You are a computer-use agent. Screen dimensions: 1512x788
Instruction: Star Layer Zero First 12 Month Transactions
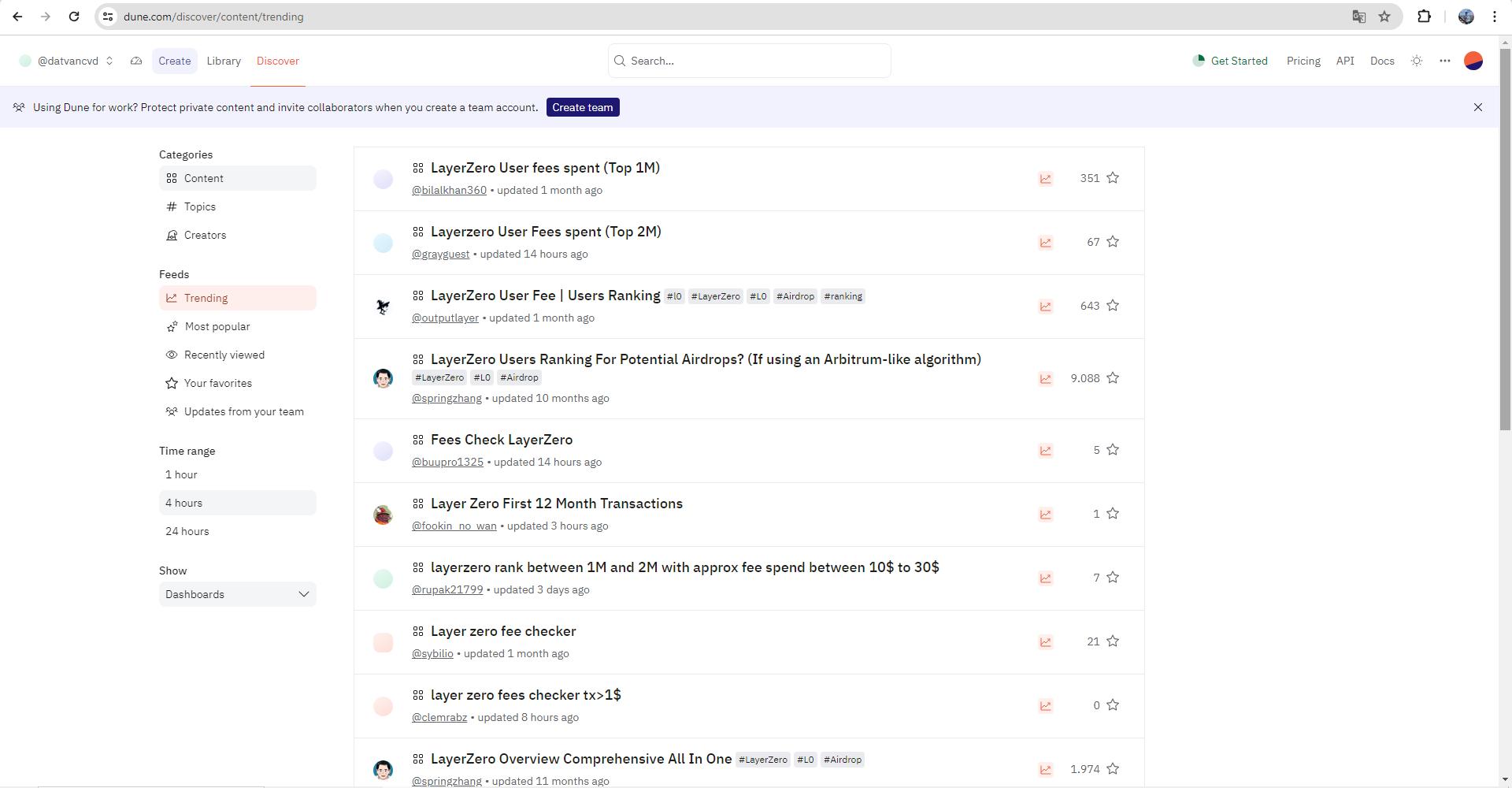pos(1113,514)
